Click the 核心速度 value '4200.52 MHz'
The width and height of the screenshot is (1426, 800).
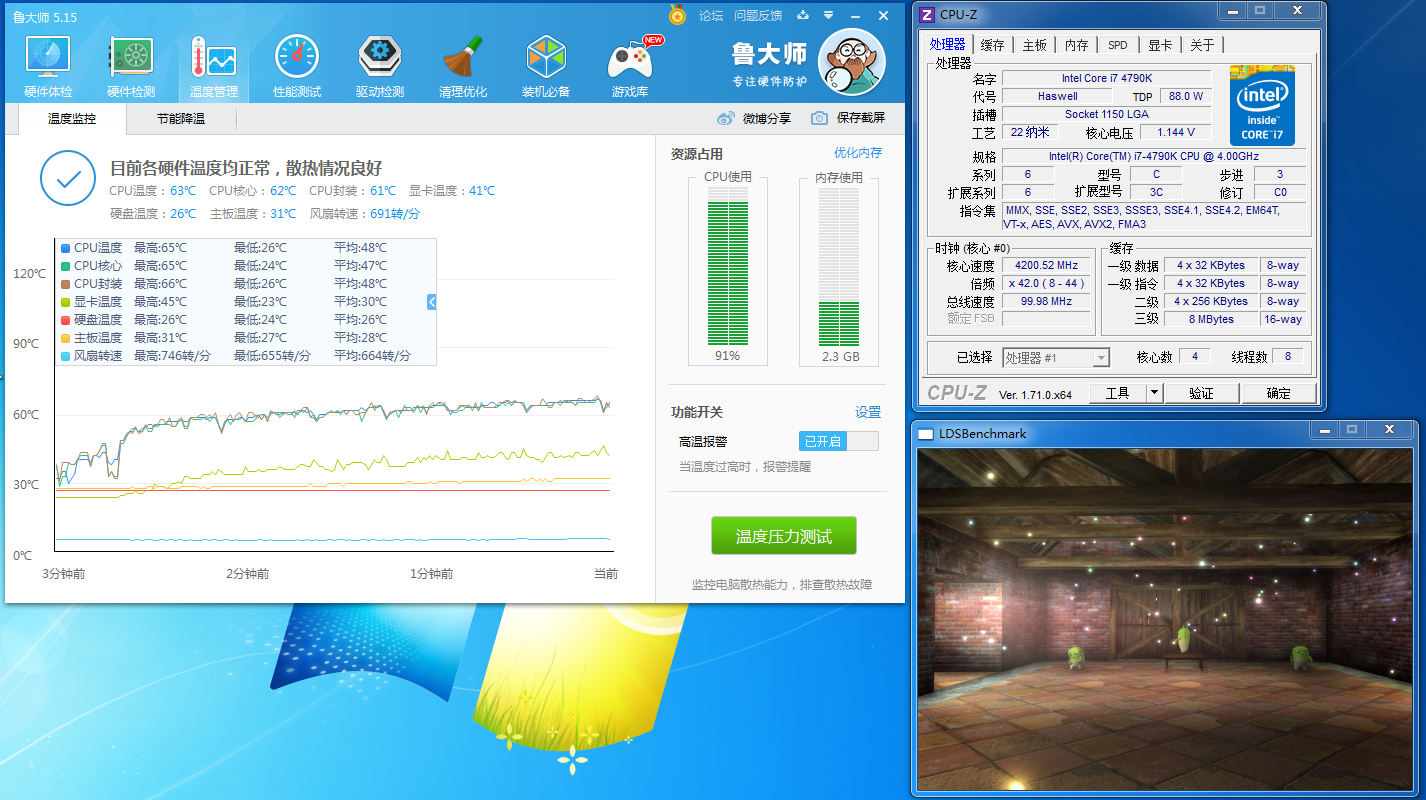point(1046,265)
